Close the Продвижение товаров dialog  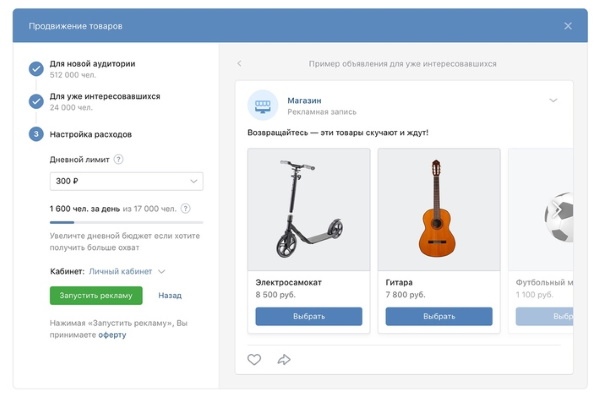568,26
